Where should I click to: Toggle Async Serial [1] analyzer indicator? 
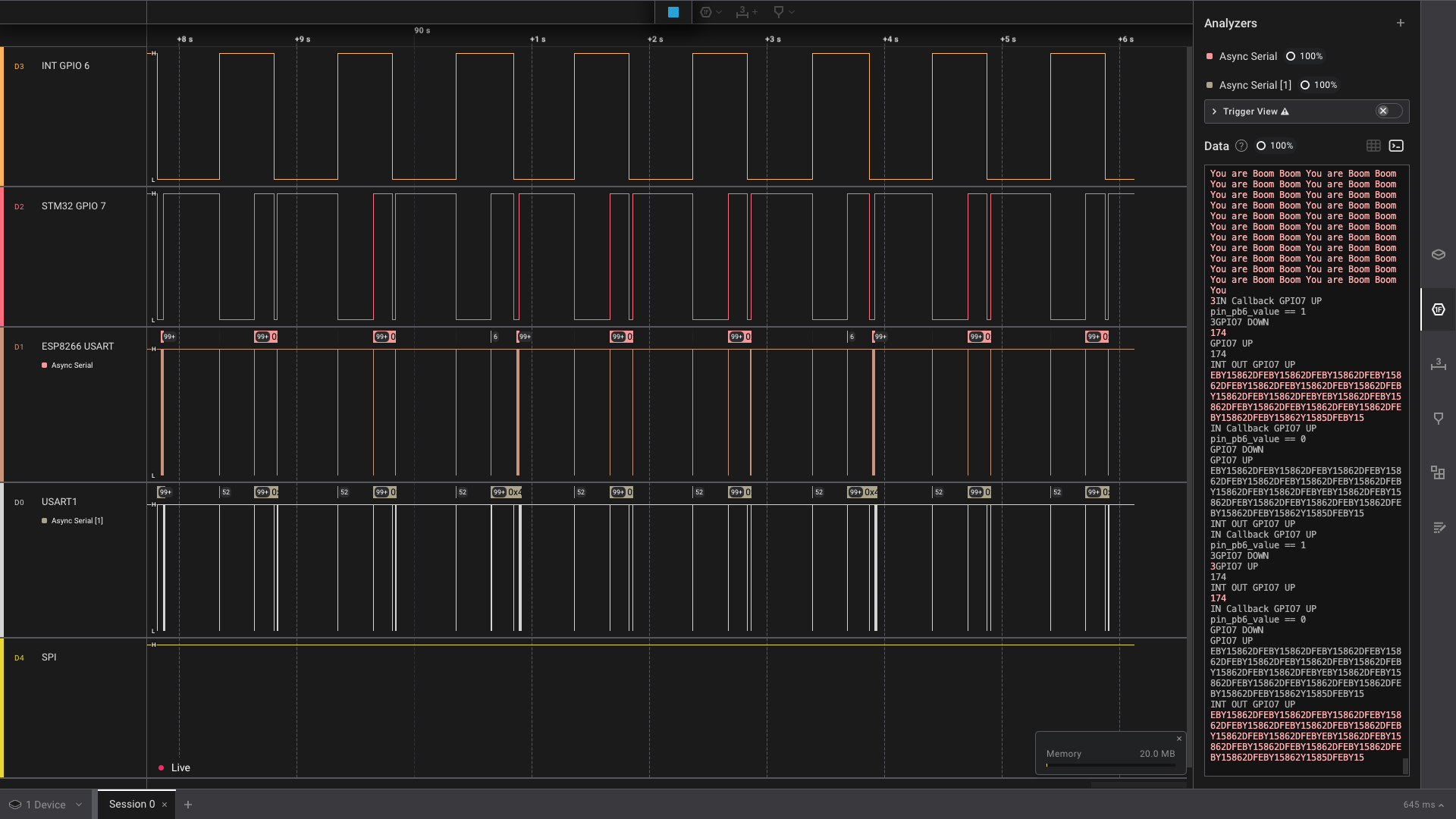[1210, 85]
